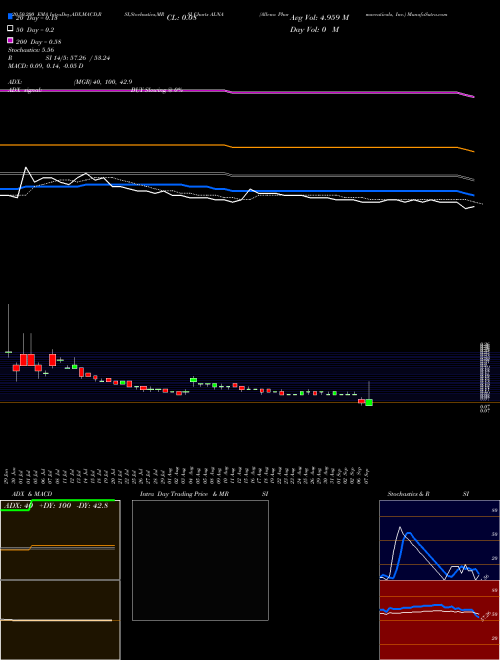Select the '200 Day = 0.58' label
Image resolution: width=500 pixels, height=660 pixels.
[x=38, y=42]
